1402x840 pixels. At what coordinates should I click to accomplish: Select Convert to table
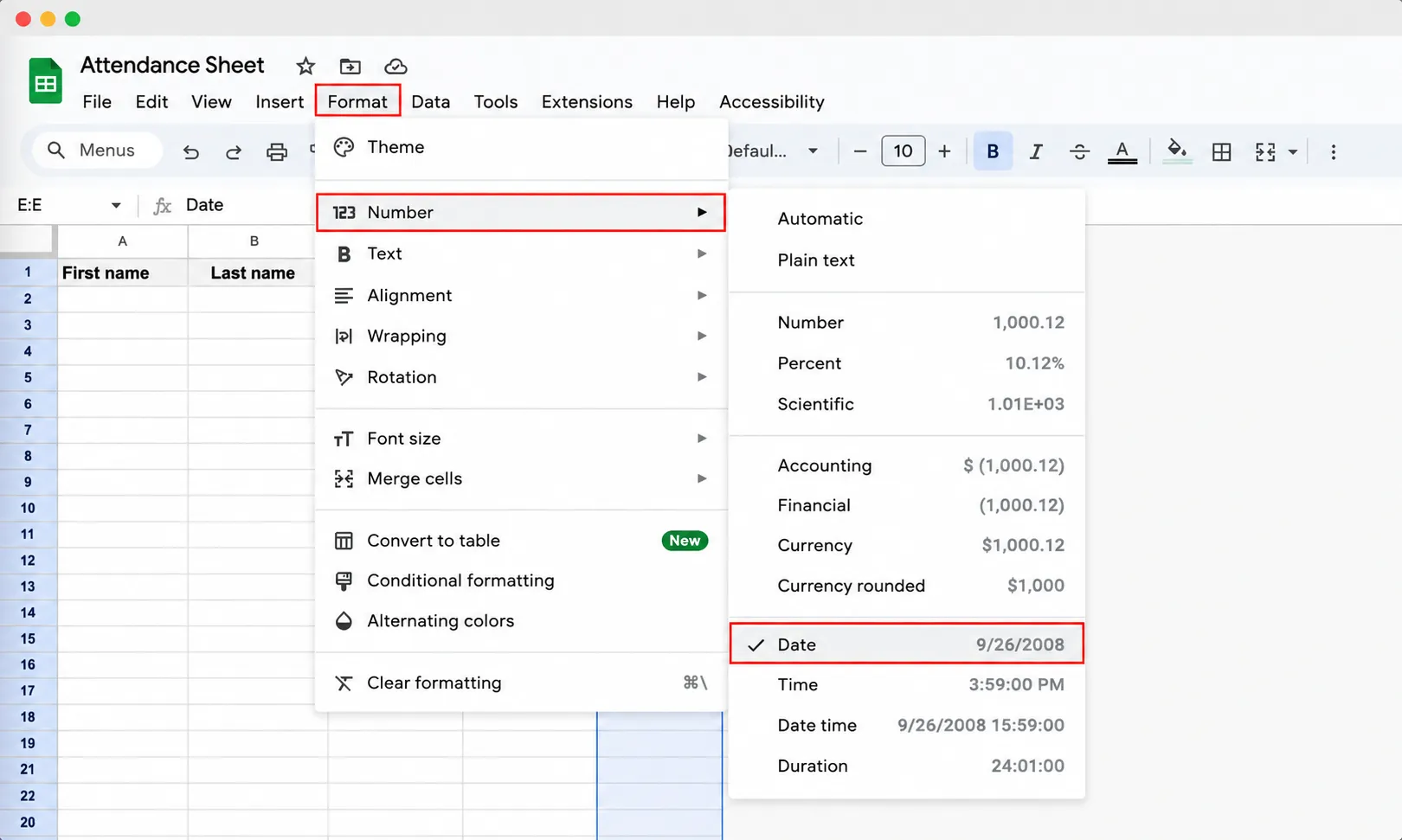(521, 541)
